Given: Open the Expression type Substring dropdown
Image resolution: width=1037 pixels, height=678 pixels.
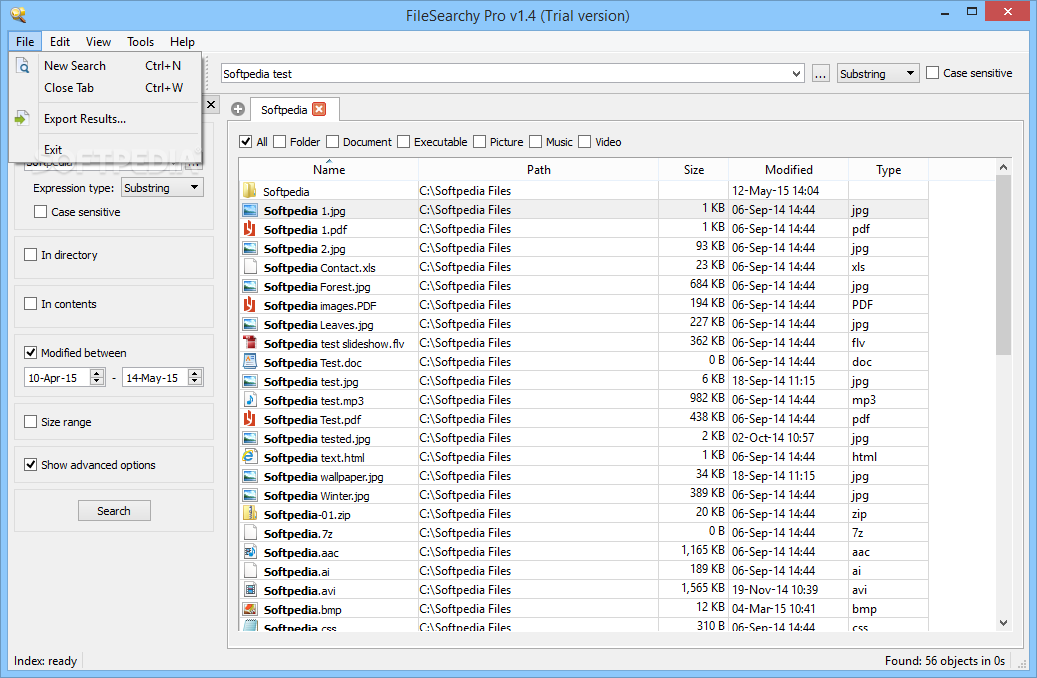Looking at the screenshot, I should tap(162, 188).
